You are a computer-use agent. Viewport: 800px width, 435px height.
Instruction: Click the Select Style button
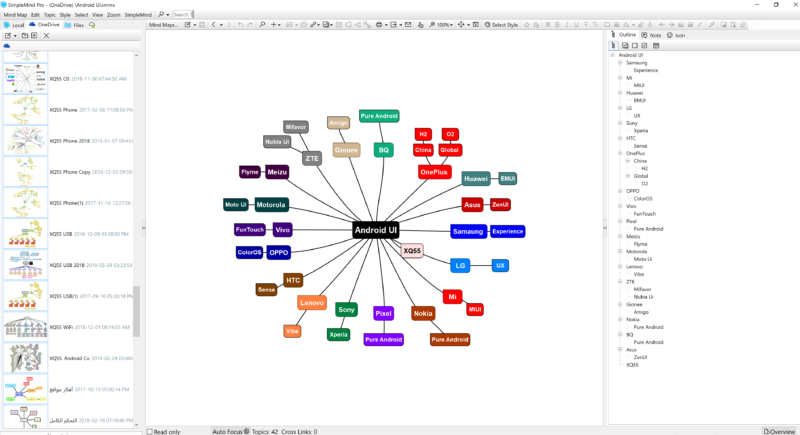click(501, 24)
